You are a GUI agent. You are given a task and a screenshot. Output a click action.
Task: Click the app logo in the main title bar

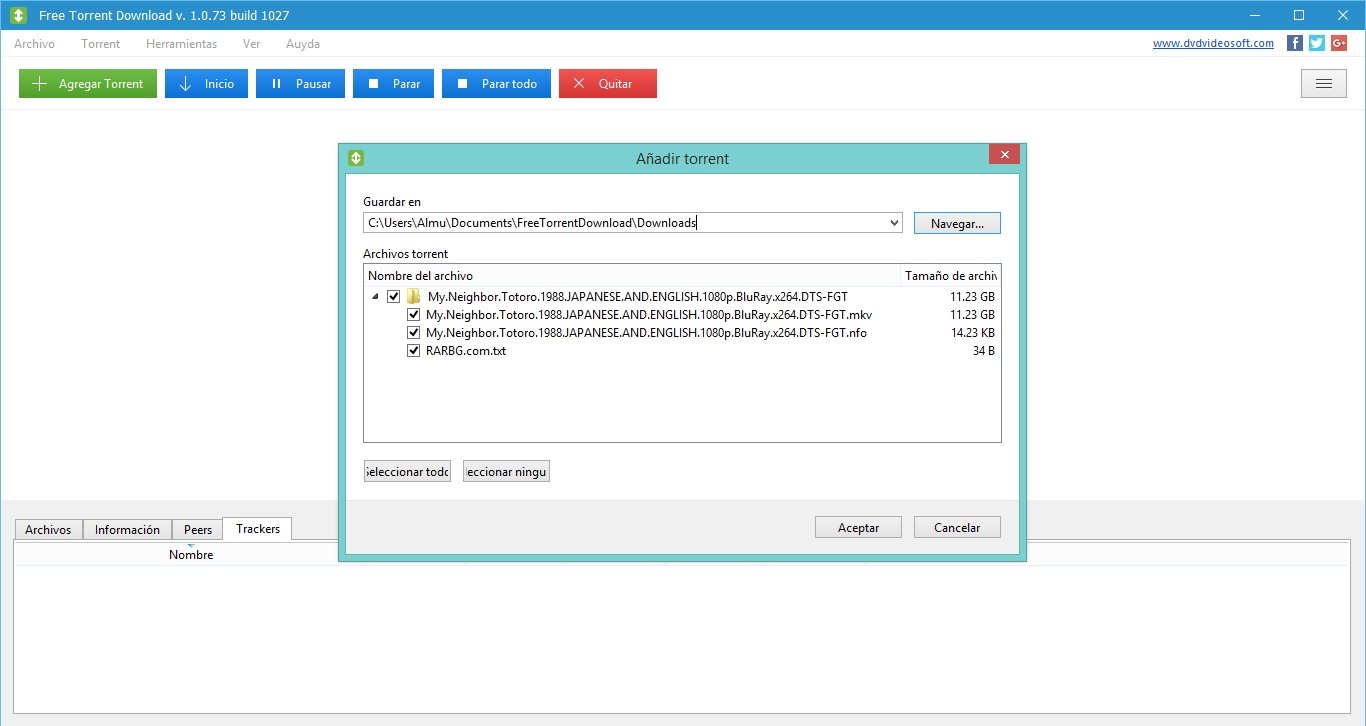18,15
